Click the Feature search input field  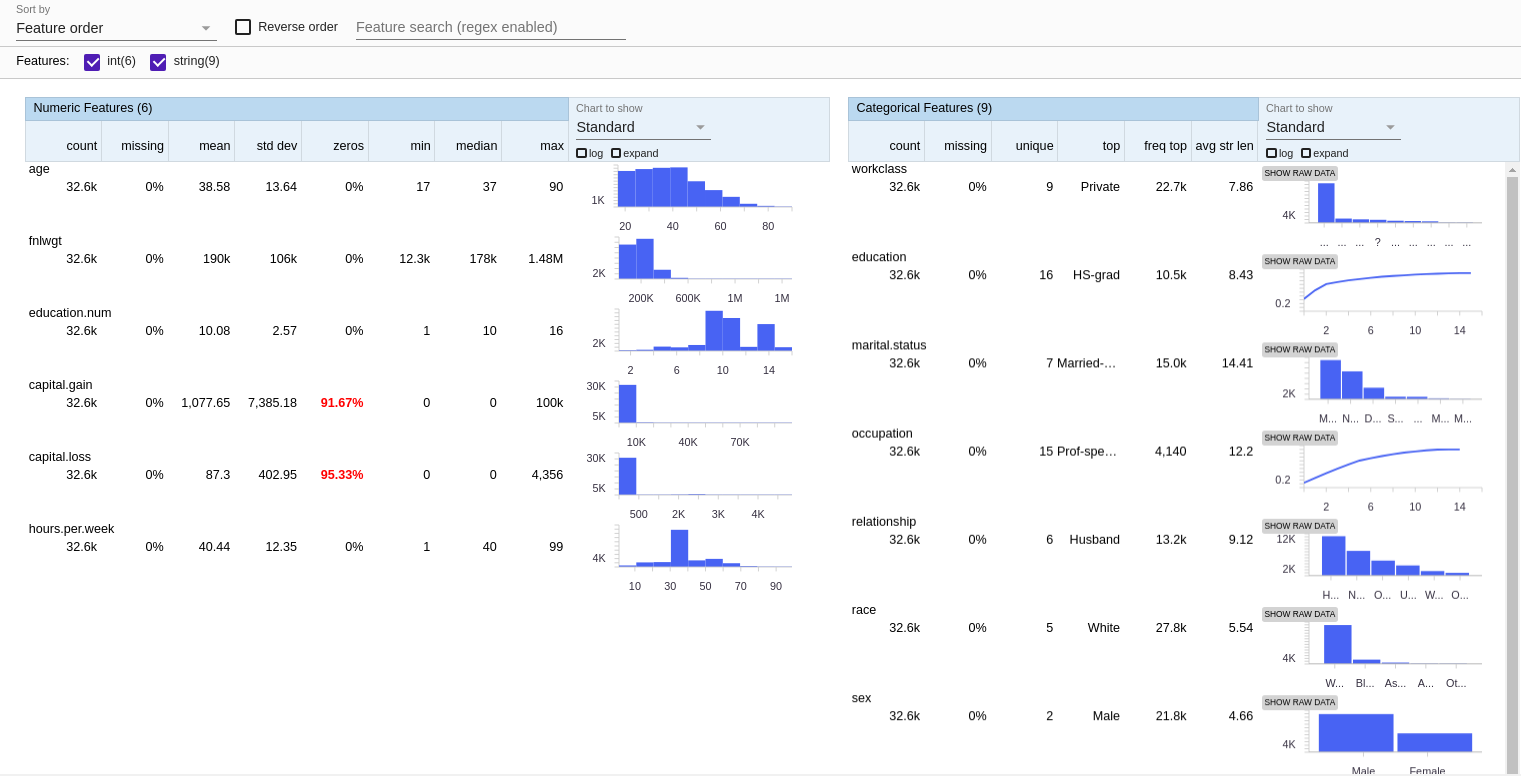(490, 27)
